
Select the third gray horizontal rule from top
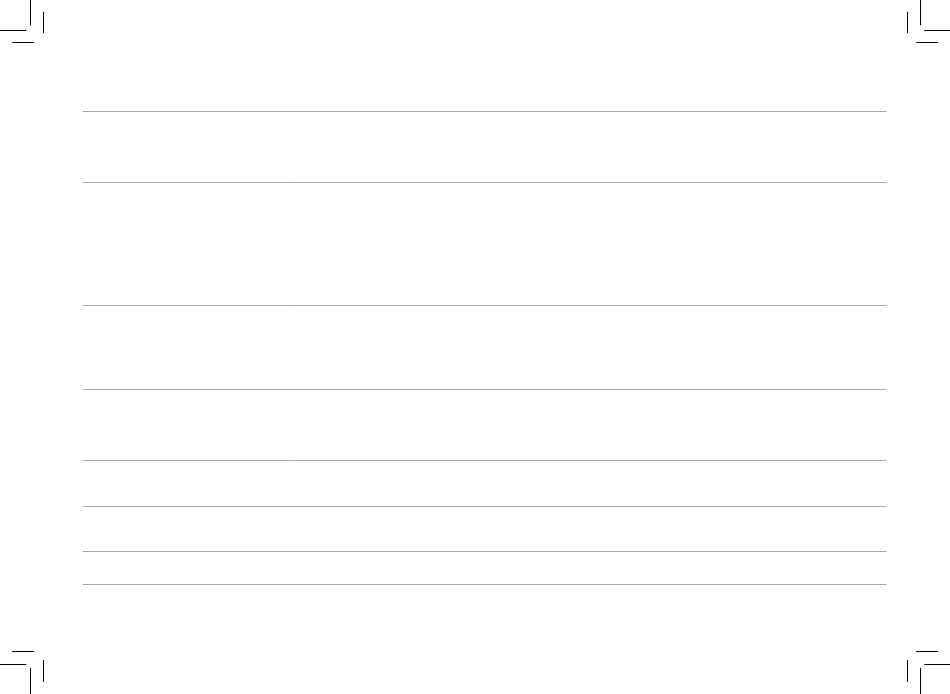click(484, 305)
